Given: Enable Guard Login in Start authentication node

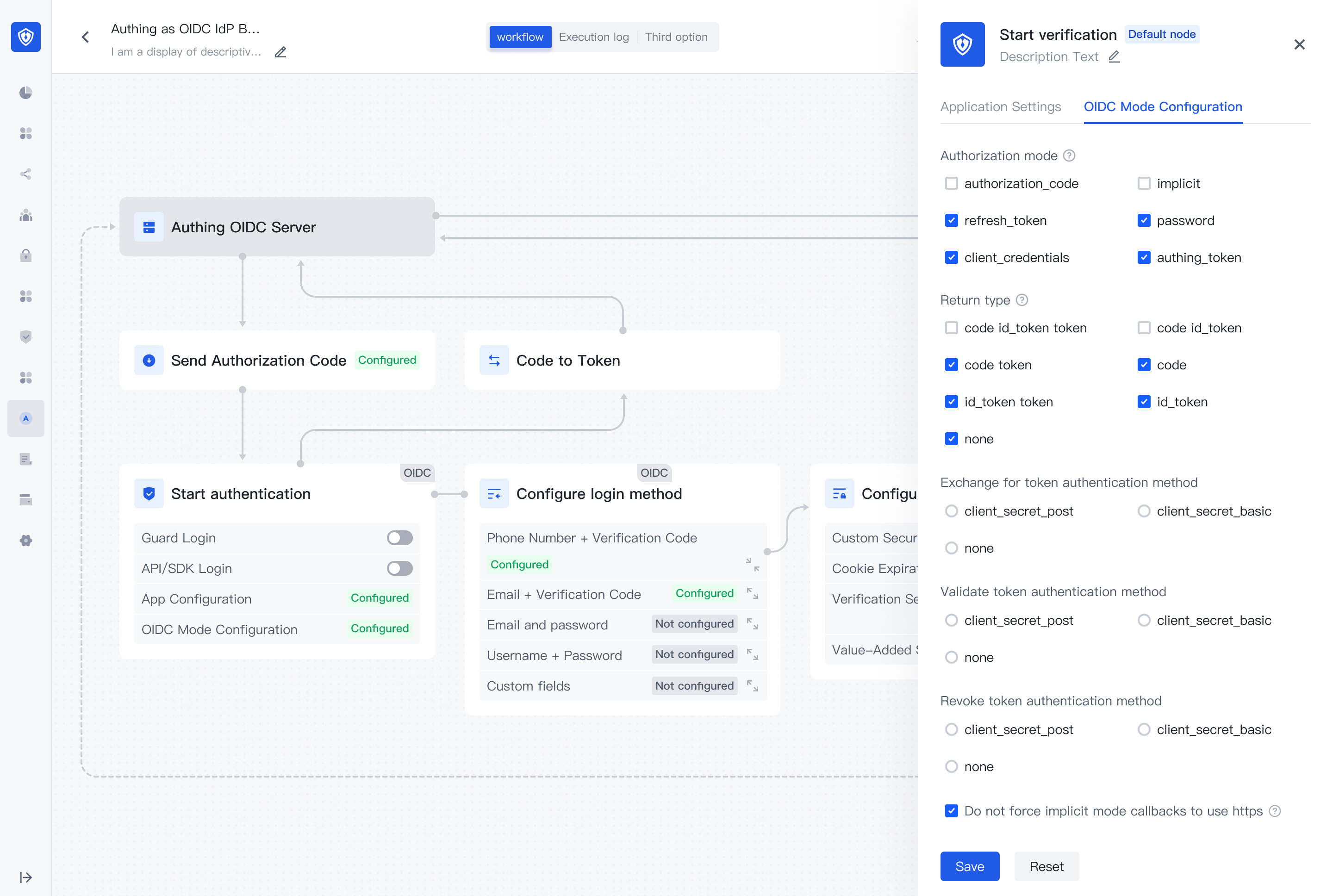Looking at the screenshot, I should [399, 537].
